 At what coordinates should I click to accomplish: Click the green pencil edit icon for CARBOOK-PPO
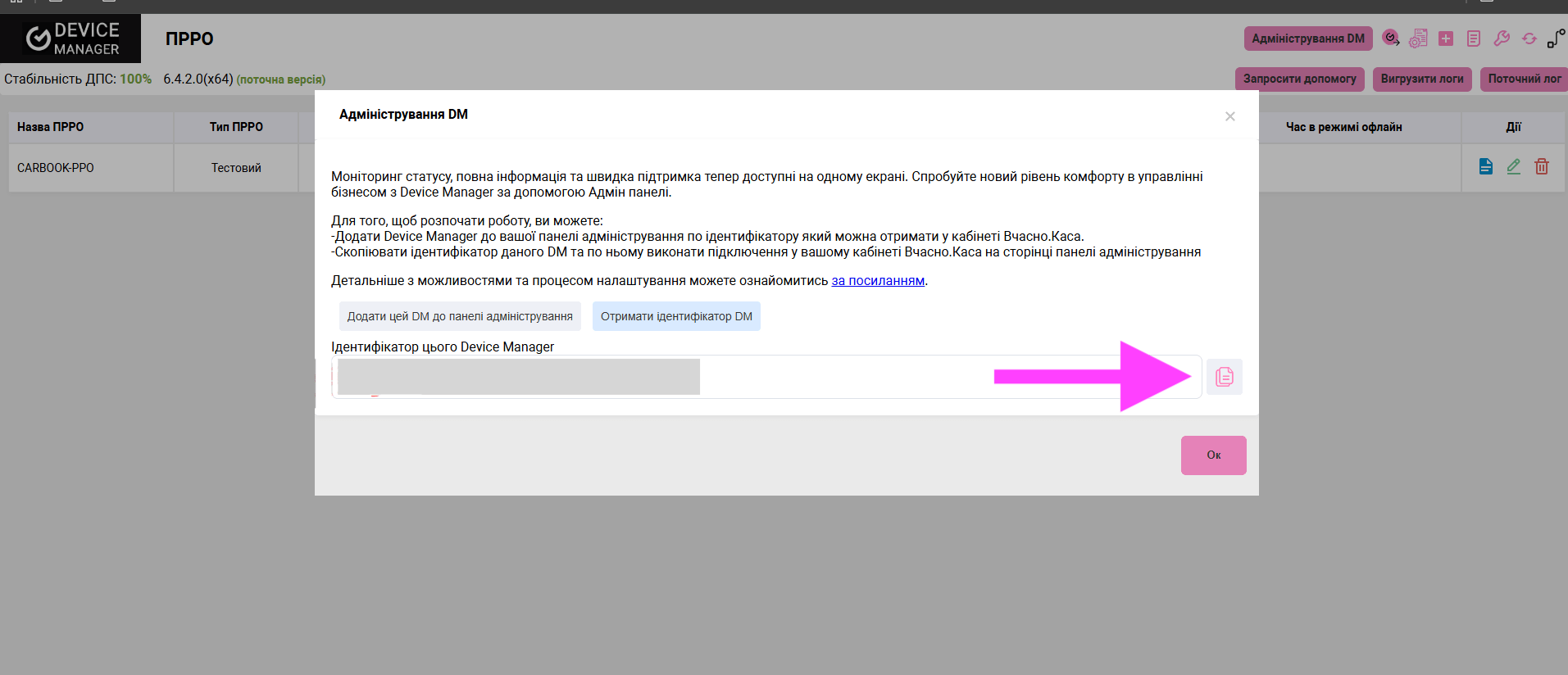pyautogui.click(x=1514, y=167)
